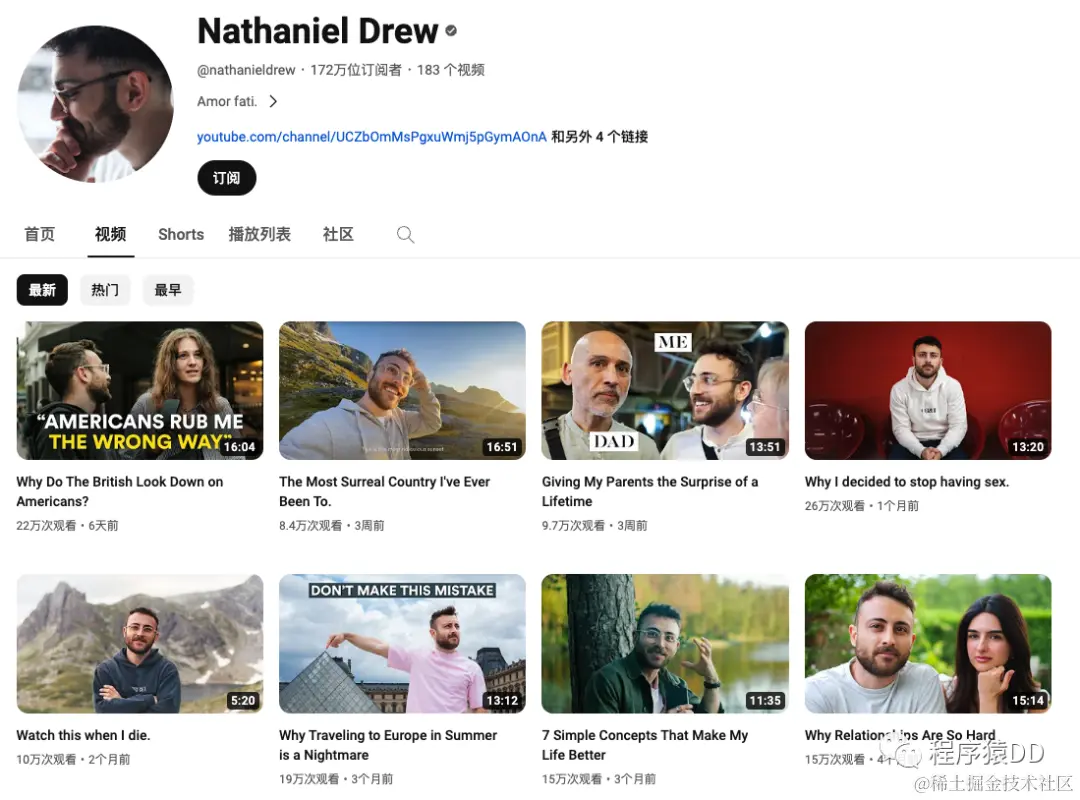Screen dimensions: 1080x800
Task: Click title 'Giving My Parents the Surprise of a Lifetime'
Action: tap(650, 491)
